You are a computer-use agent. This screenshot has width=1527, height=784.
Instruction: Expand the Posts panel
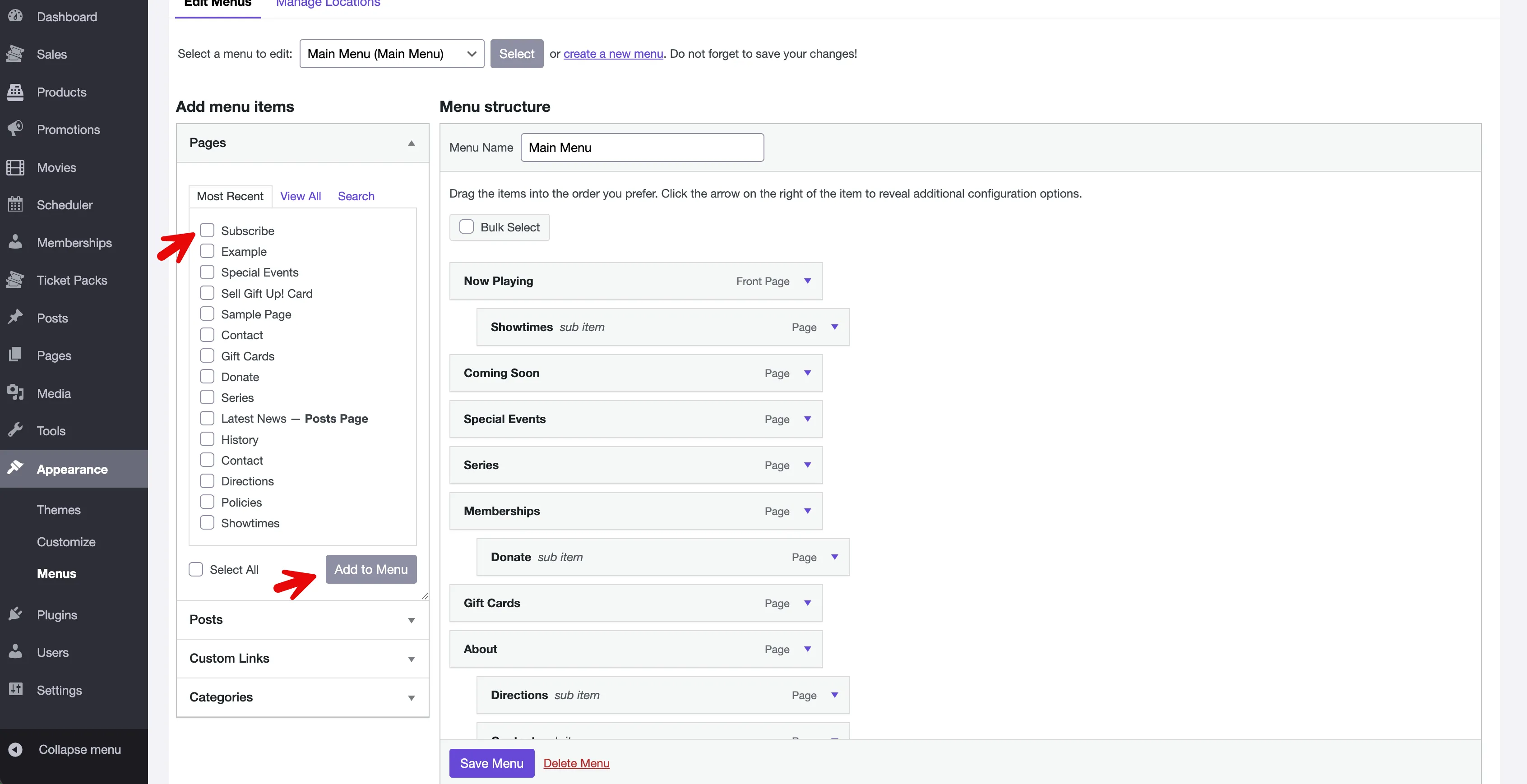[412, 620]
